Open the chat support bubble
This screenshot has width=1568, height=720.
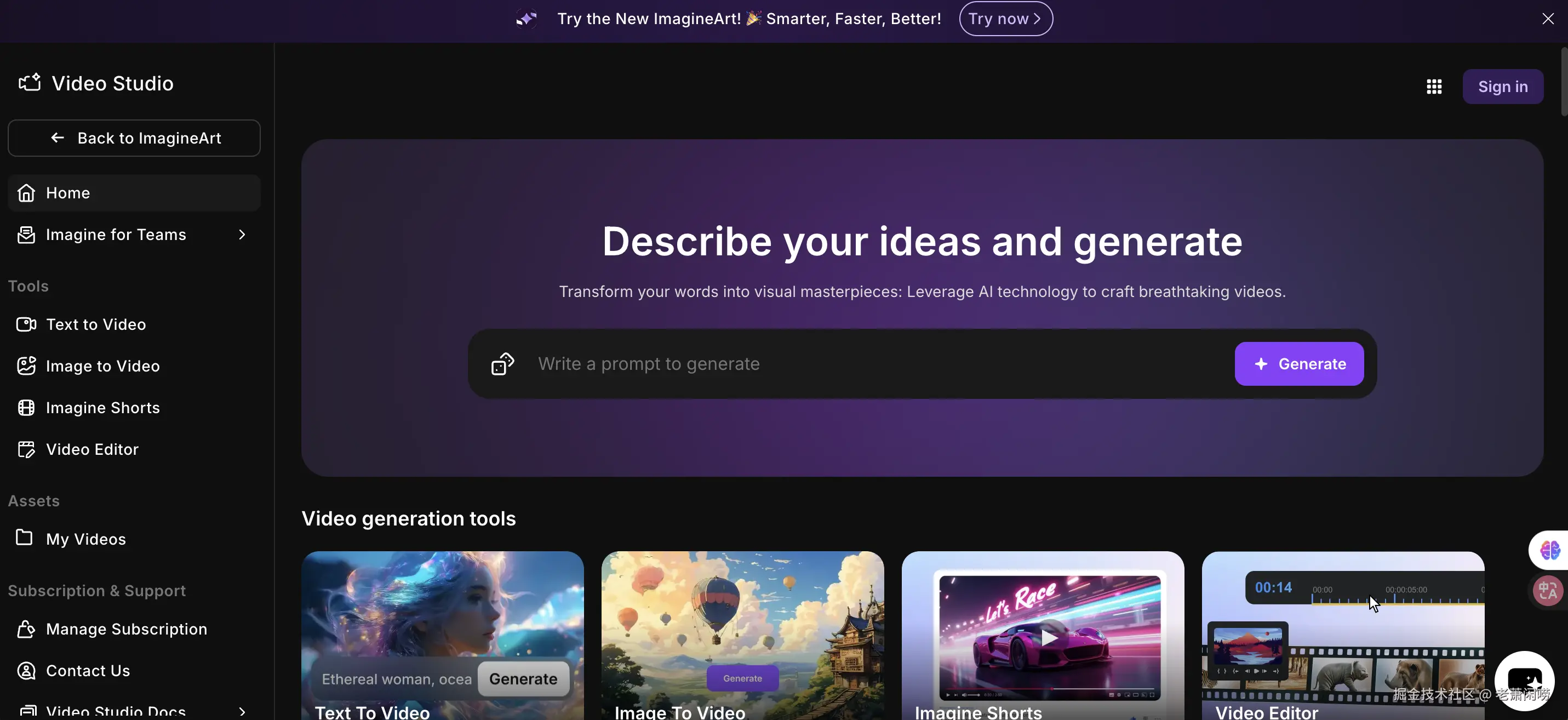tap(1524, 679)
